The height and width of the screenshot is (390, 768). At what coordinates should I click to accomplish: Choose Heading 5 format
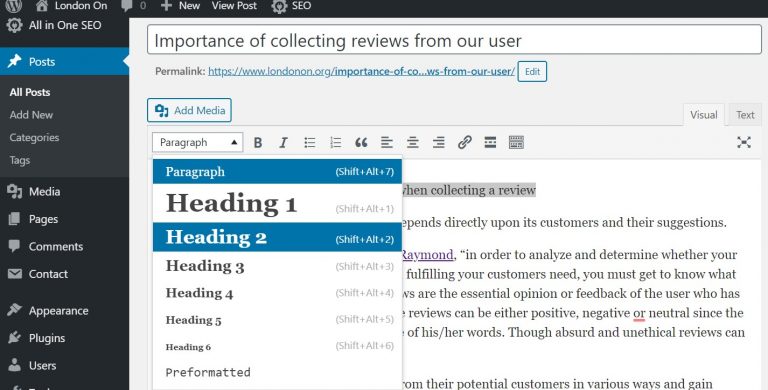[x=277, y=320]
